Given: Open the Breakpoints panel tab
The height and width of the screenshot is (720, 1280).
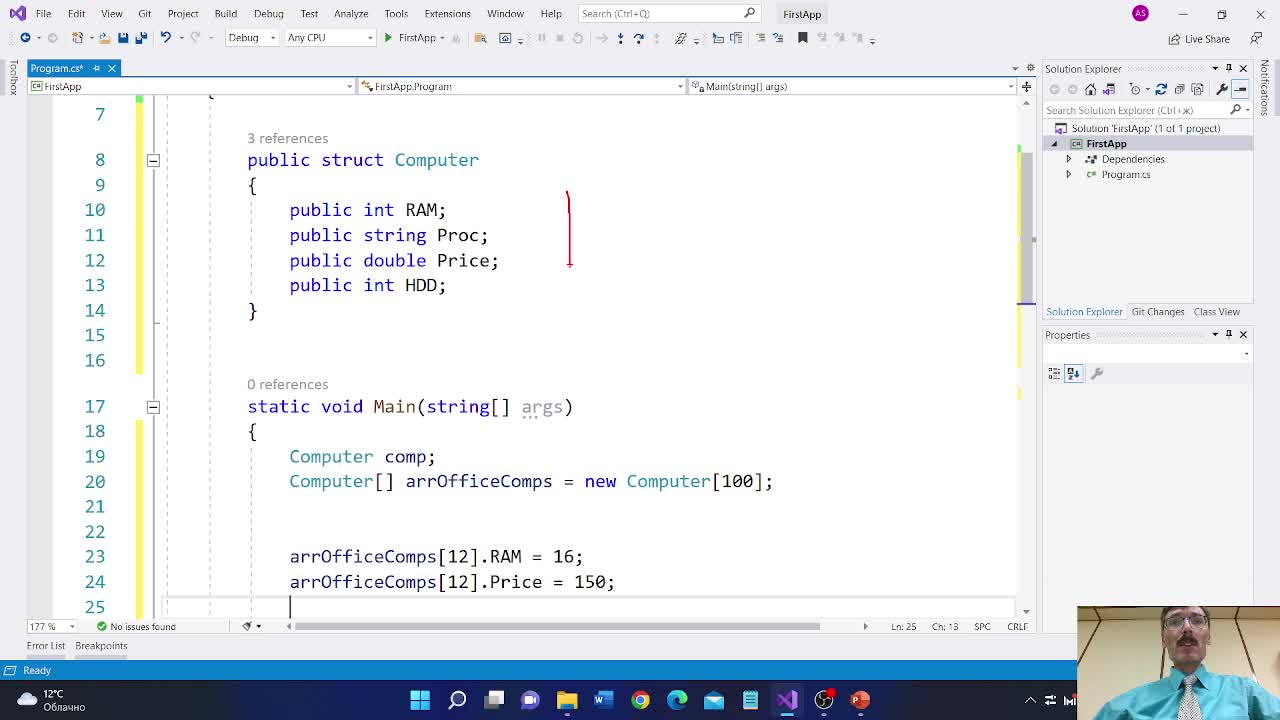Looking at the screenshot, I should coord(101,646).
